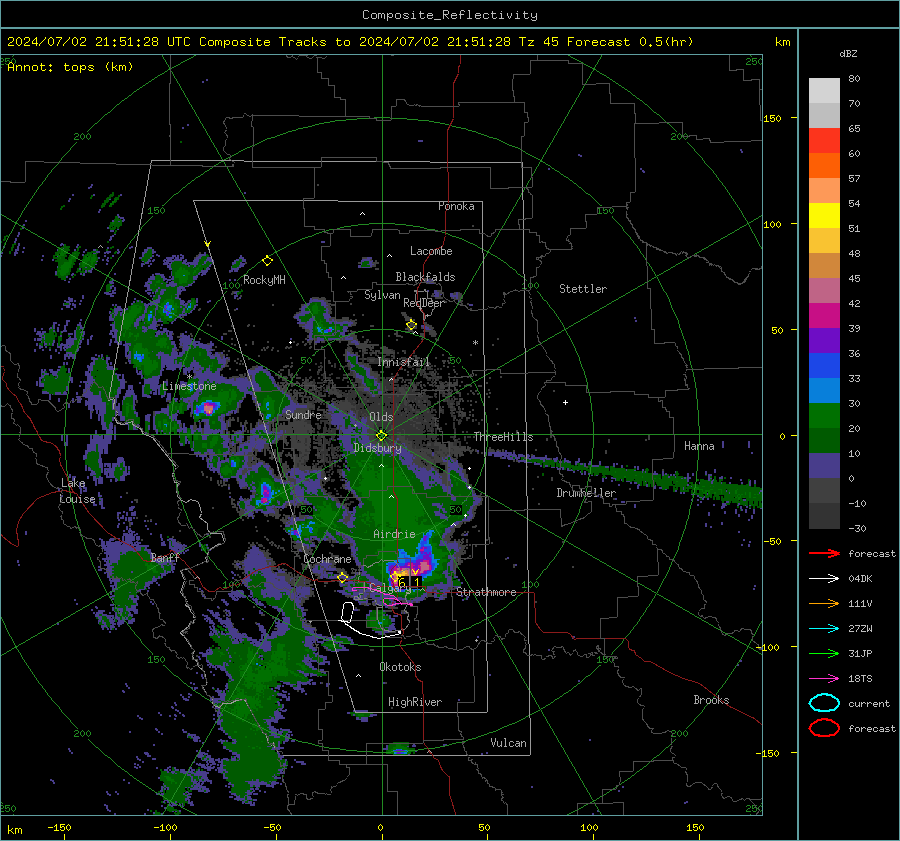Click the Sundre town label
The height and width of the screenshot is (841, 900).
[x=303, y=414]
